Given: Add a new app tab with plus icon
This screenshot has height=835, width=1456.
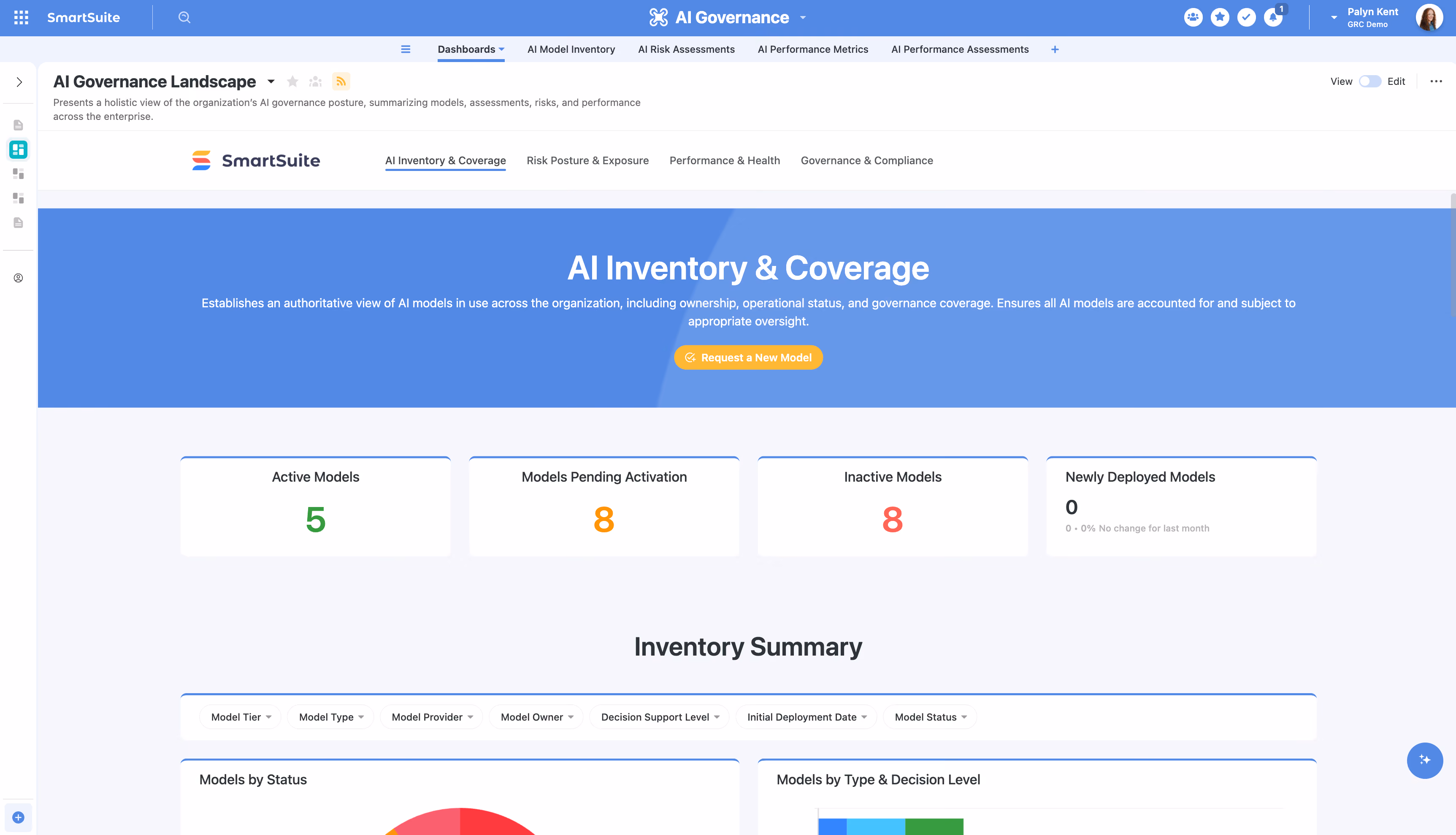Looking at the screenshot, I should tap(1055, 49).
